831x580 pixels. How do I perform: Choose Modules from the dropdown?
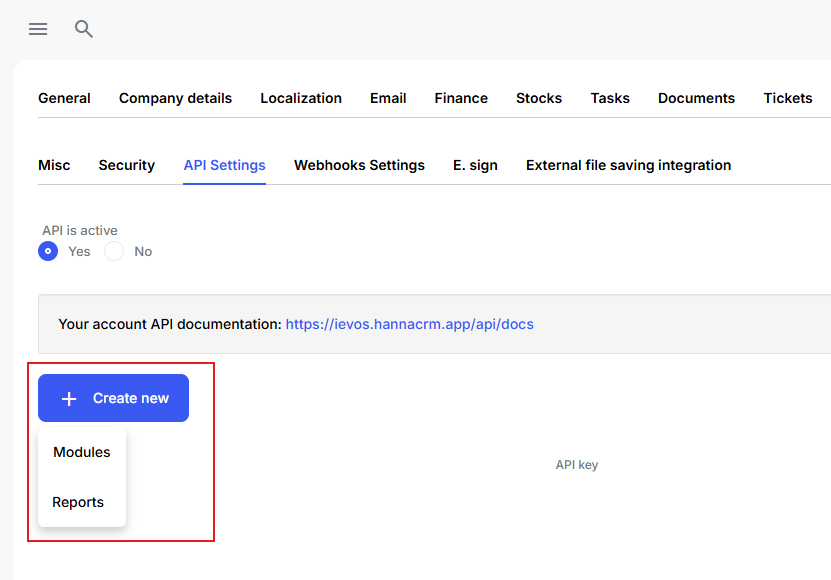point(82,452)
